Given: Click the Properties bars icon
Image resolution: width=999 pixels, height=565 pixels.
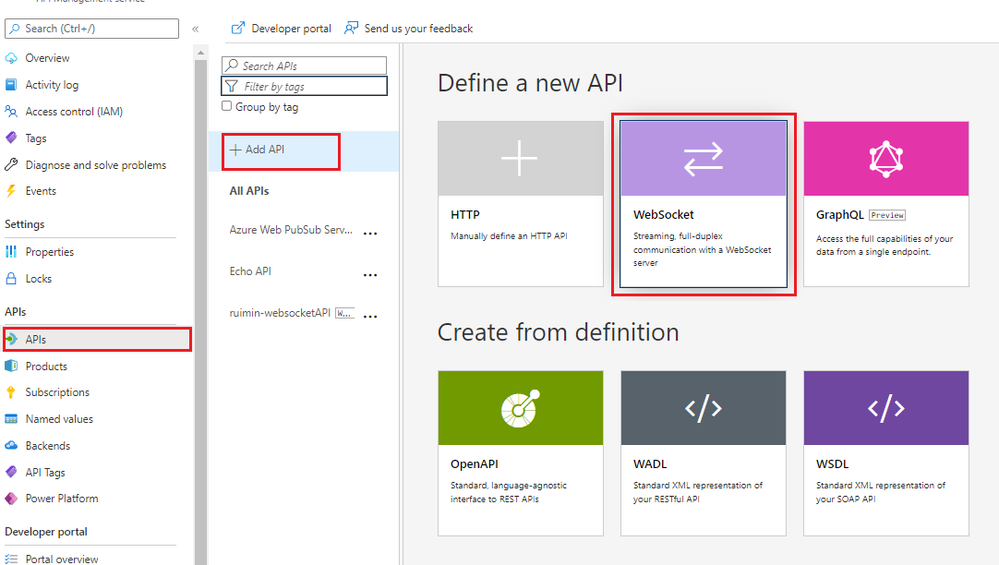Looking at the screenshot, I should click(x=11, y=252).
